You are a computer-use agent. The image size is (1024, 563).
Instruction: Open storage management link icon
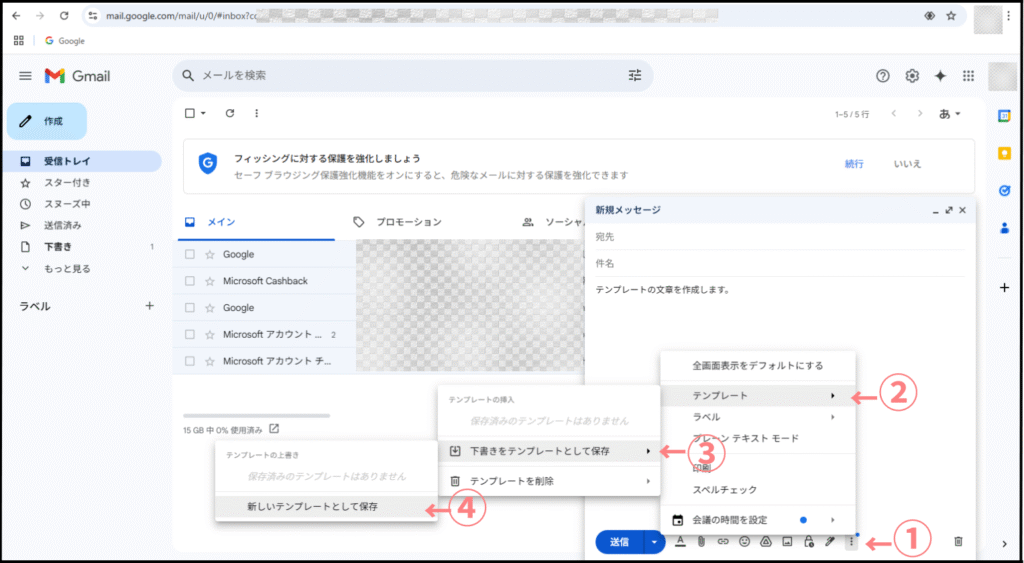click(274, 429)
